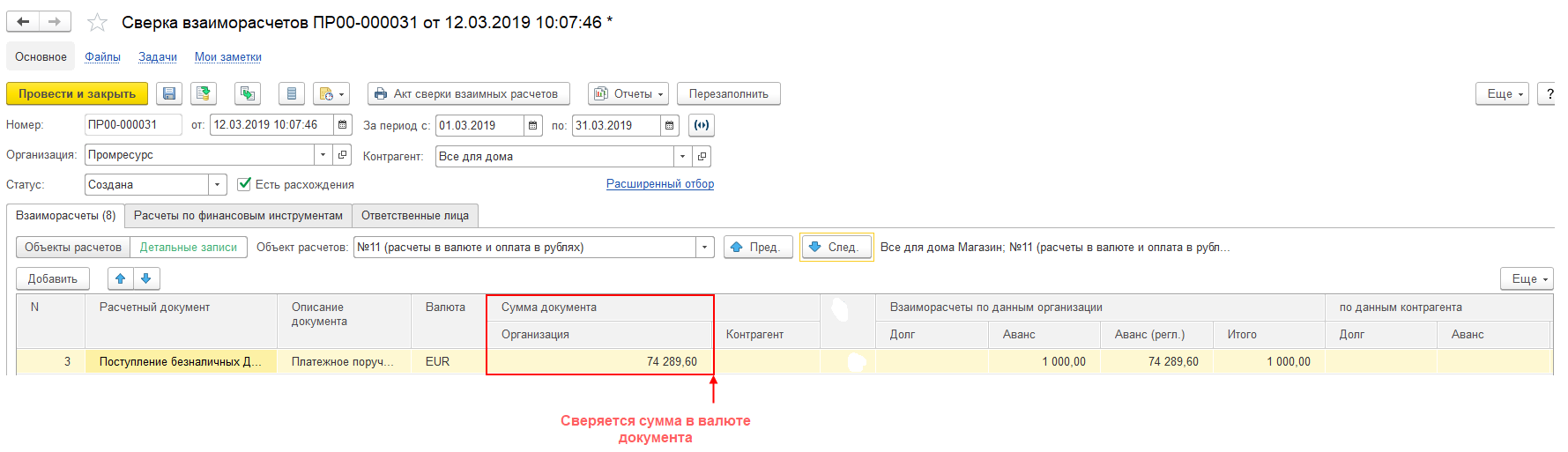Screen dimensions: 1568x452
Task: Open calendar for period start date
Action: point(533,126)
